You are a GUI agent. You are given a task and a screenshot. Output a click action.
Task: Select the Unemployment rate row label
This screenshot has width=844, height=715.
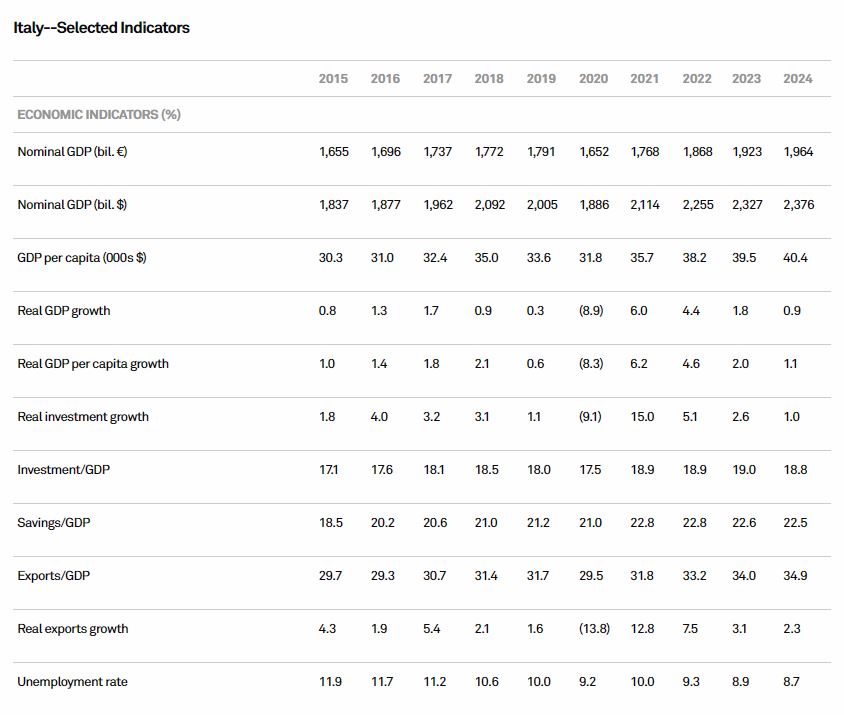(72, 682)
